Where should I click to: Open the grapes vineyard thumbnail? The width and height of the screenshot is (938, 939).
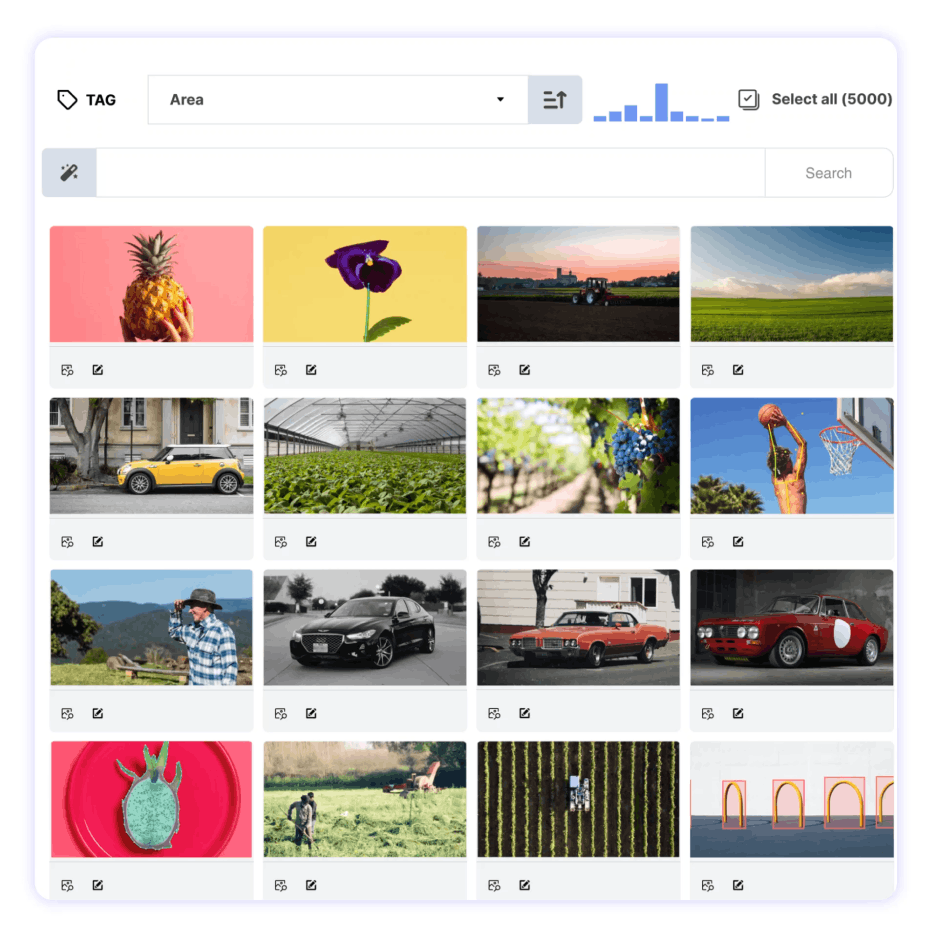click(x=579, y=456)
